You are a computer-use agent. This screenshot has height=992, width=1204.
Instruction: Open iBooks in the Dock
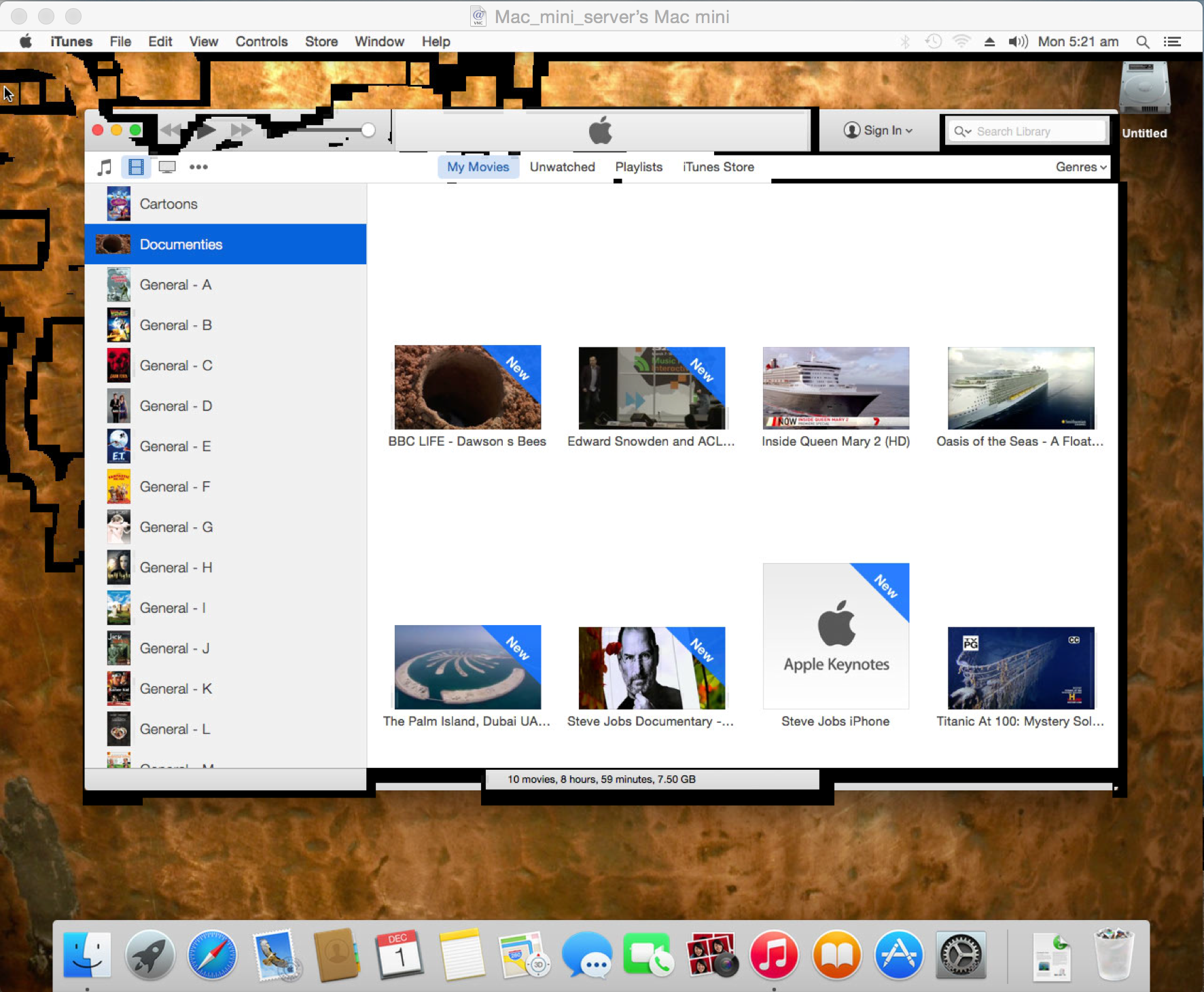coord(836,956)
